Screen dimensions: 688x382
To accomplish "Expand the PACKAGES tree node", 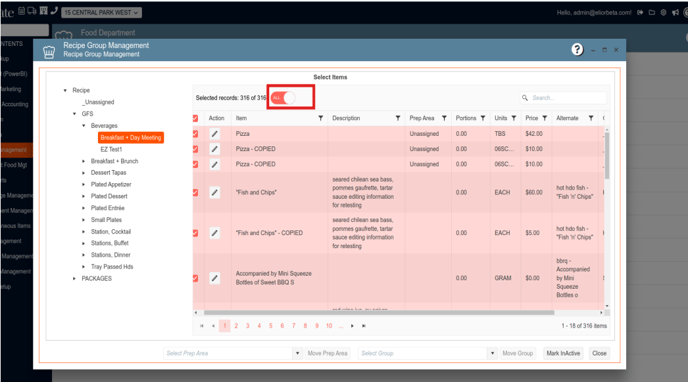I will 74,278.
